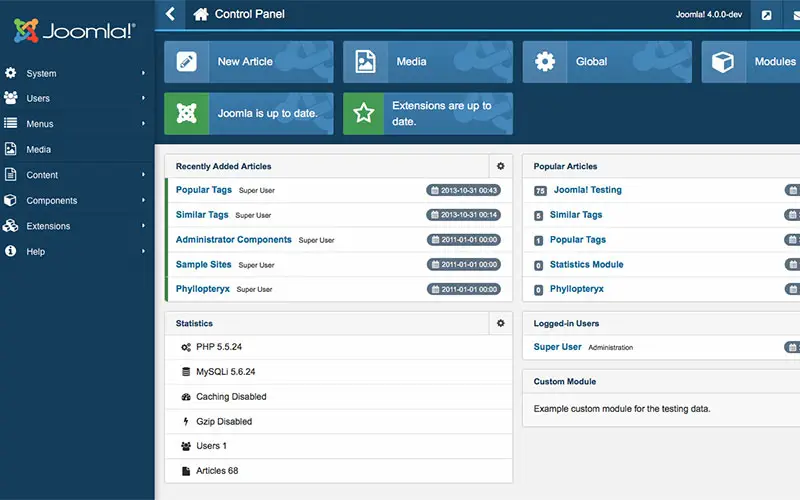The width and height of the screenshot is (800, 500).
Task: Click the MySQLi database icon
Action: coord(186,372)
